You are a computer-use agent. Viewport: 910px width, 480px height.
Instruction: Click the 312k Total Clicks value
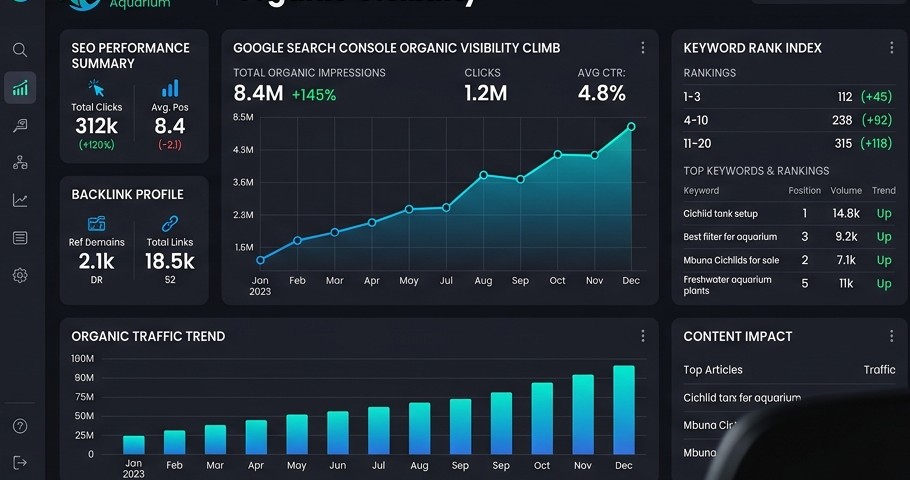96,126
